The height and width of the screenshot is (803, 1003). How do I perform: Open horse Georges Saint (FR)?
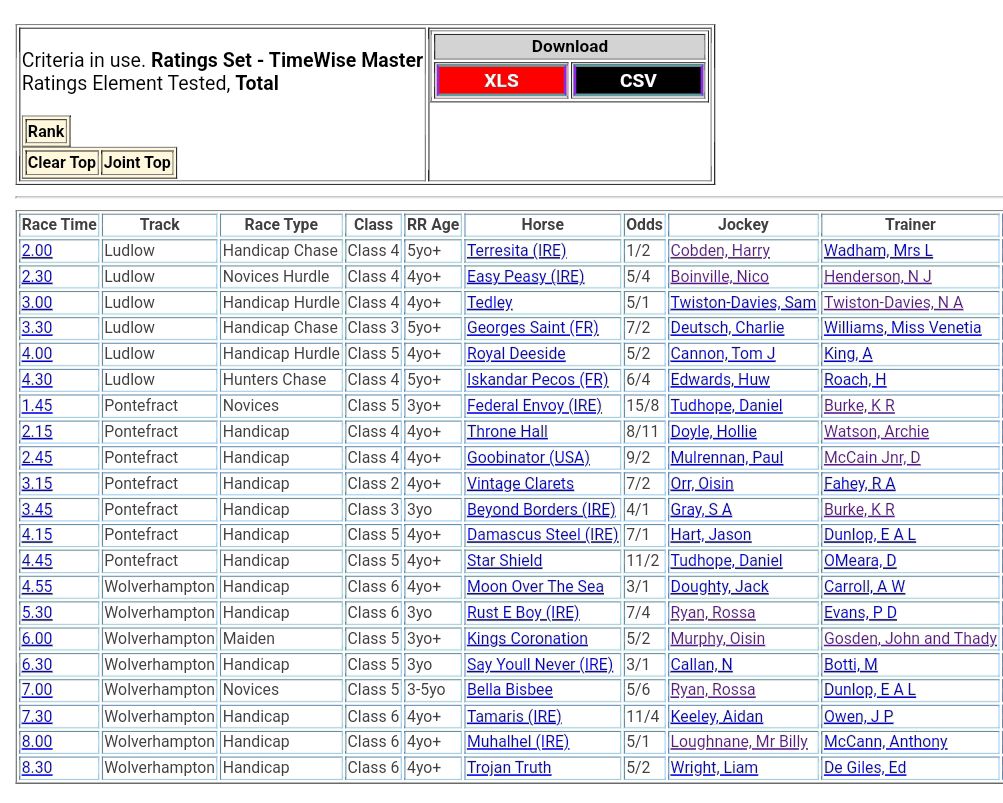pos(532,328)
